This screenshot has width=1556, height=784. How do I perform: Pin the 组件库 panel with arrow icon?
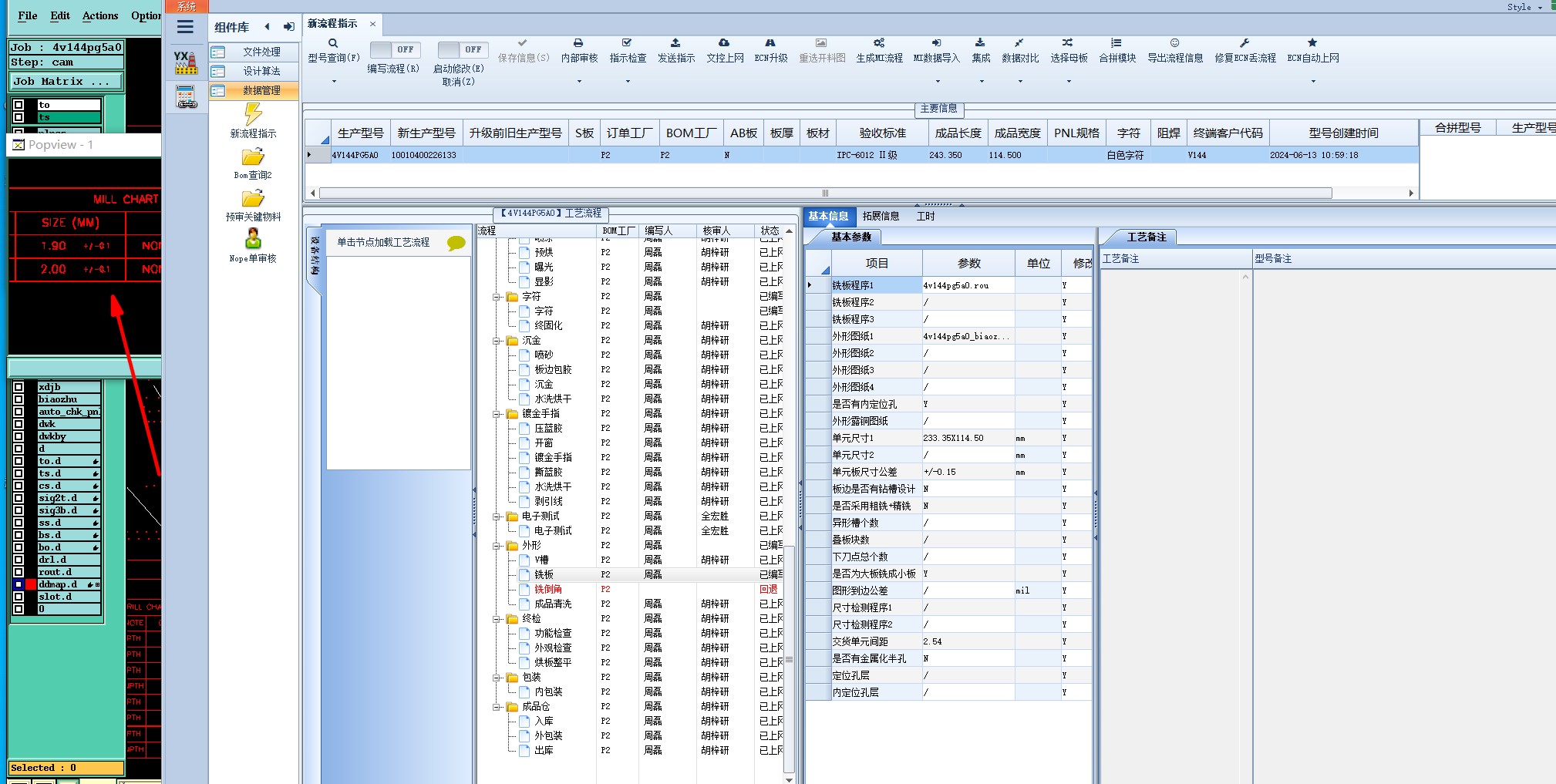(288, 27)
